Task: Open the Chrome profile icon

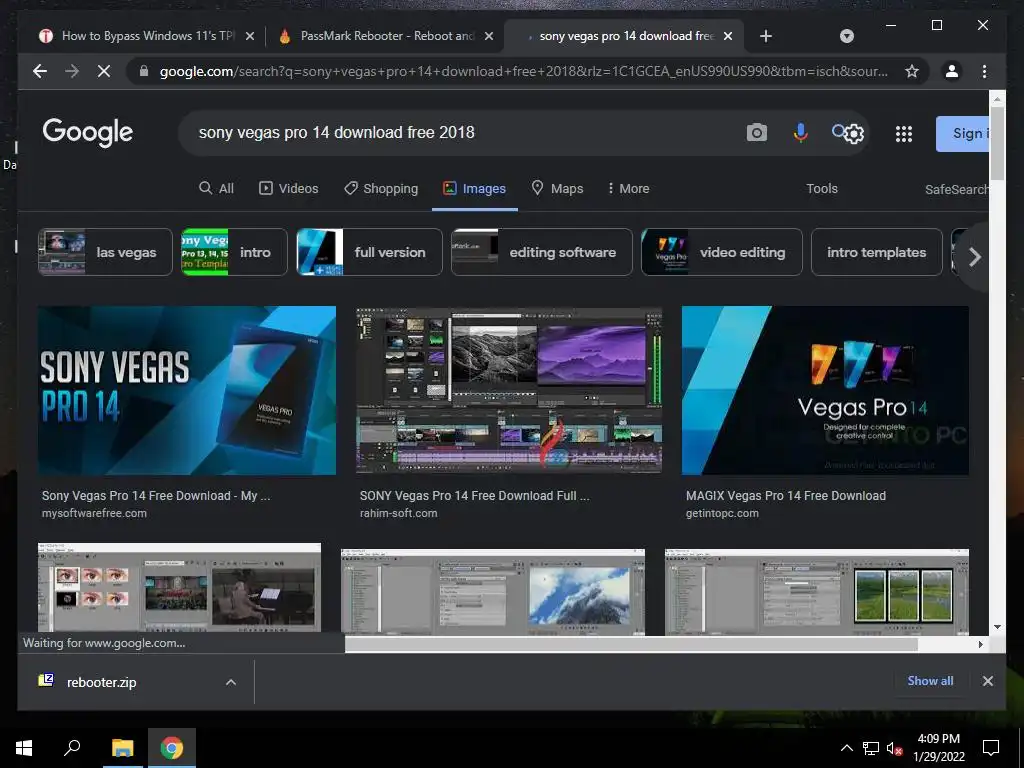Action: (952, 71)
